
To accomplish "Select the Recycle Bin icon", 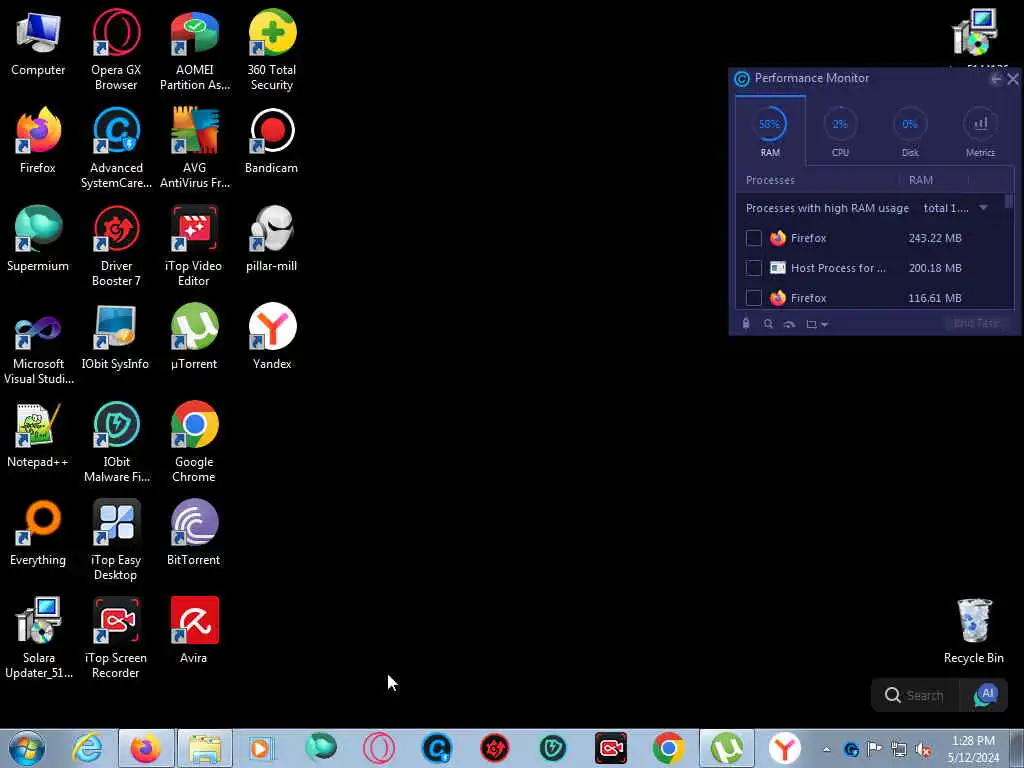I will [x=974, y=631].
